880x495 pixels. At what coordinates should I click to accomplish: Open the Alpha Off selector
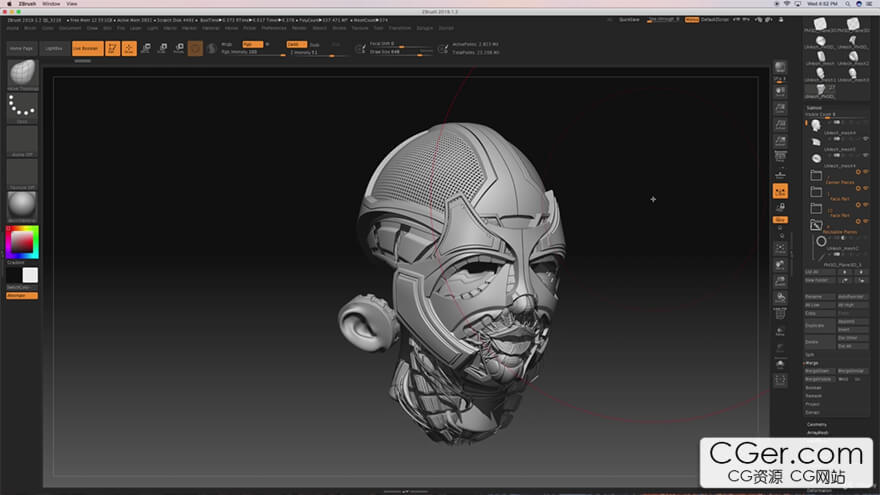pos(22,140)
